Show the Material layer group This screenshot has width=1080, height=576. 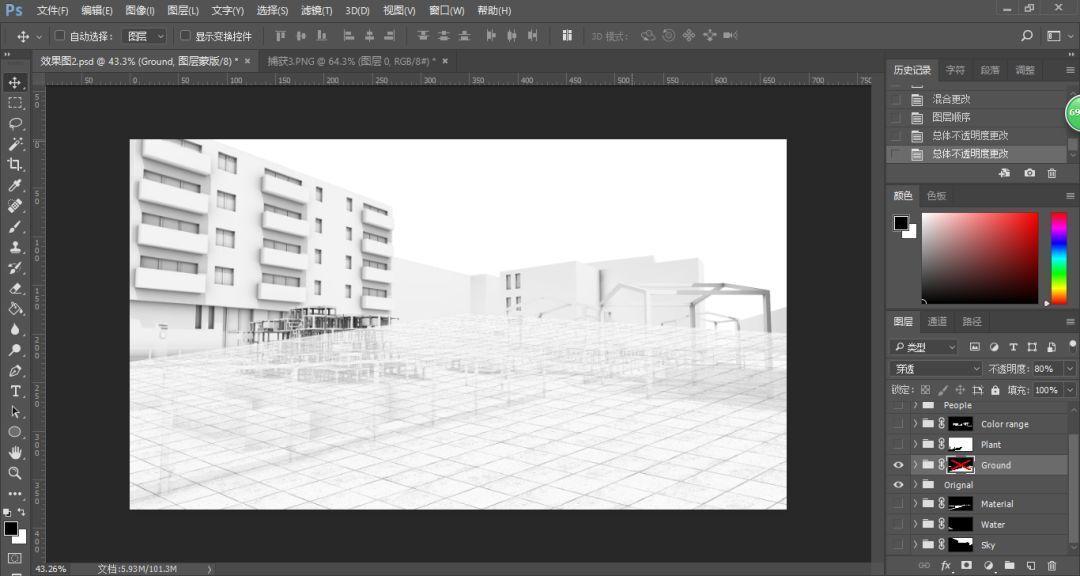click(x=898, y=504)
